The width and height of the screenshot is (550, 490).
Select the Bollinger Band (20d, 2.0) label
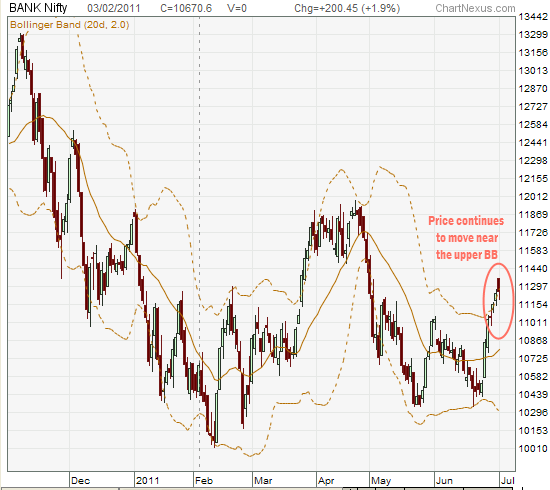click(x=70, y=25)
